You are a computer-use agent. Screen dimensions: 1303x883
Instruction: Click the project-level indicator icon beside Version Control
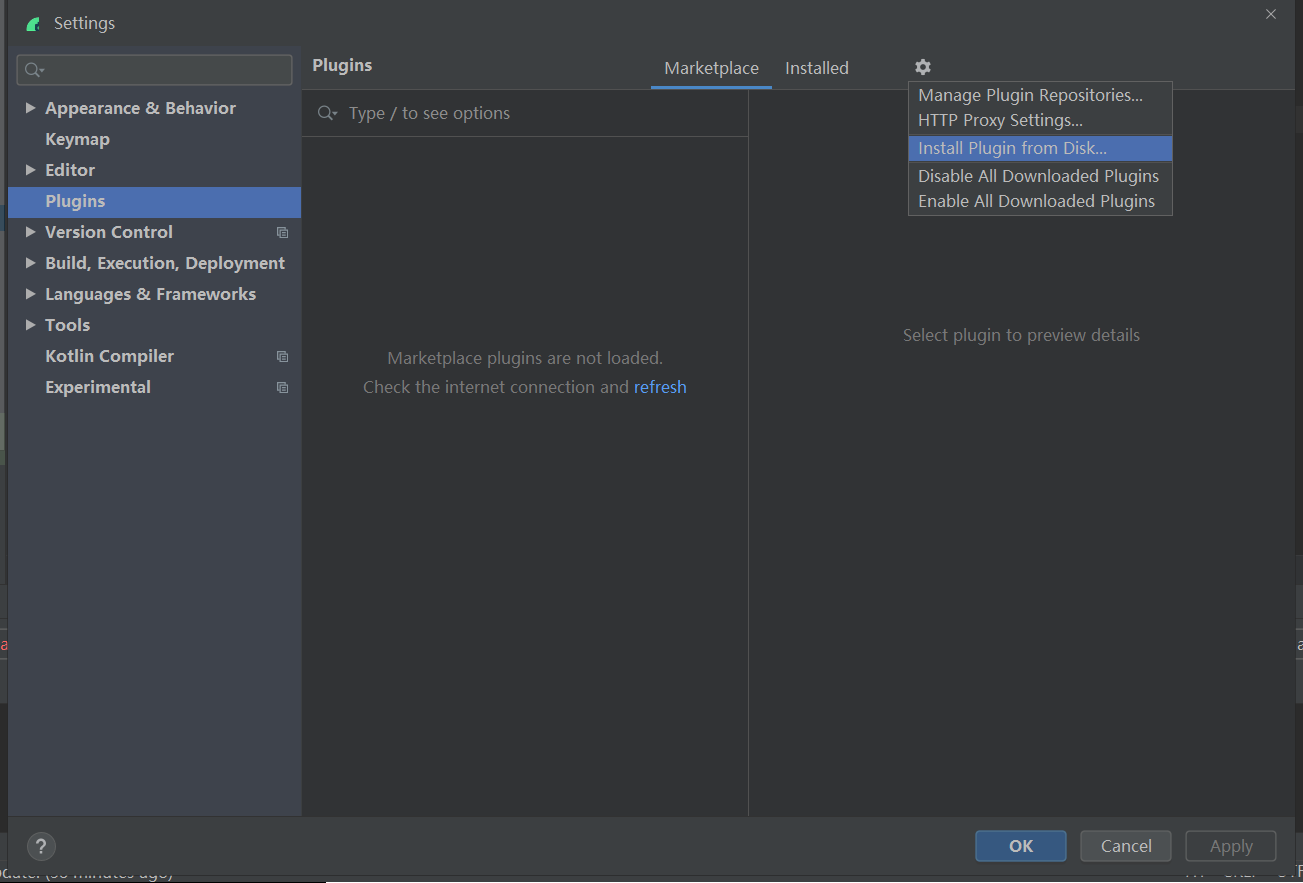click(281, 232)
